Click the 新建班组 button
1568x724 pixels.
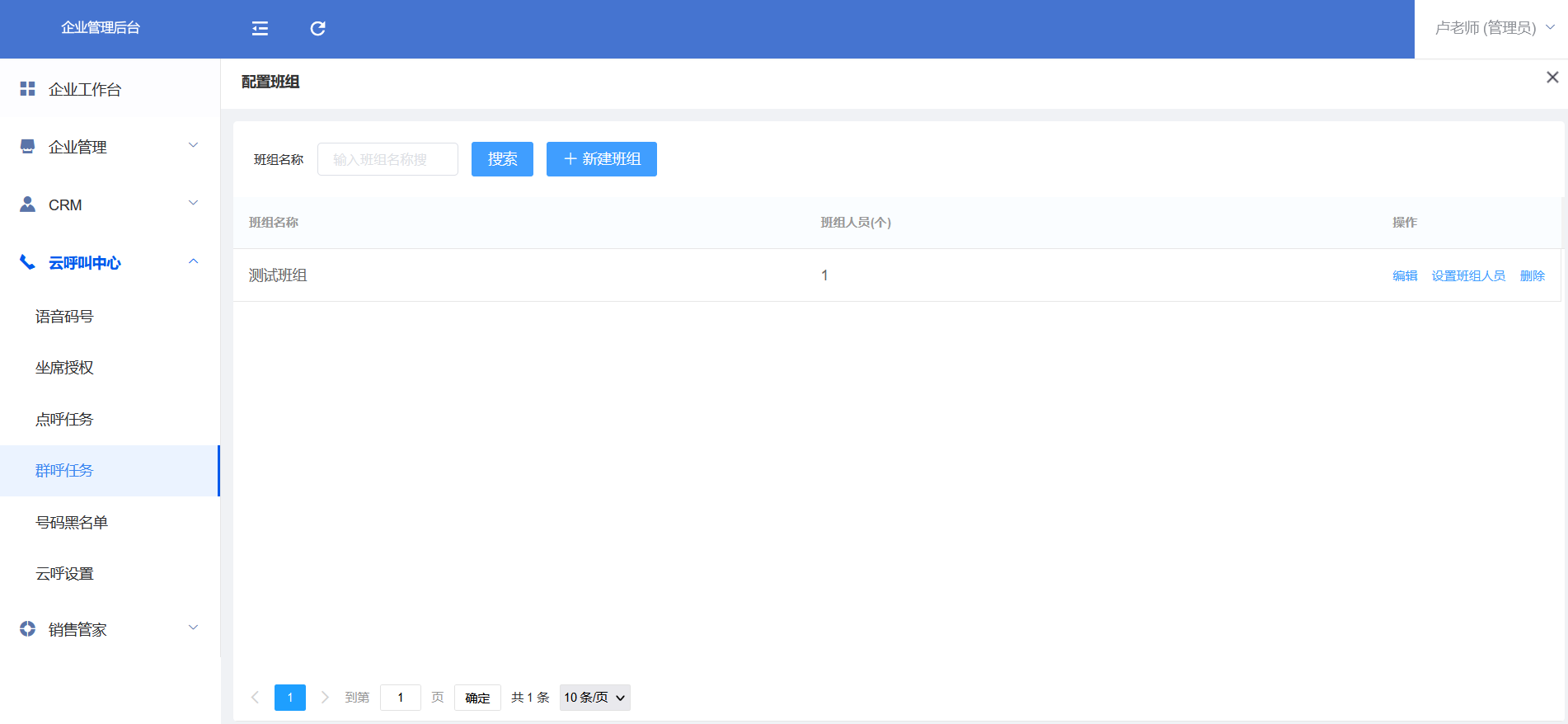point(602,159)
